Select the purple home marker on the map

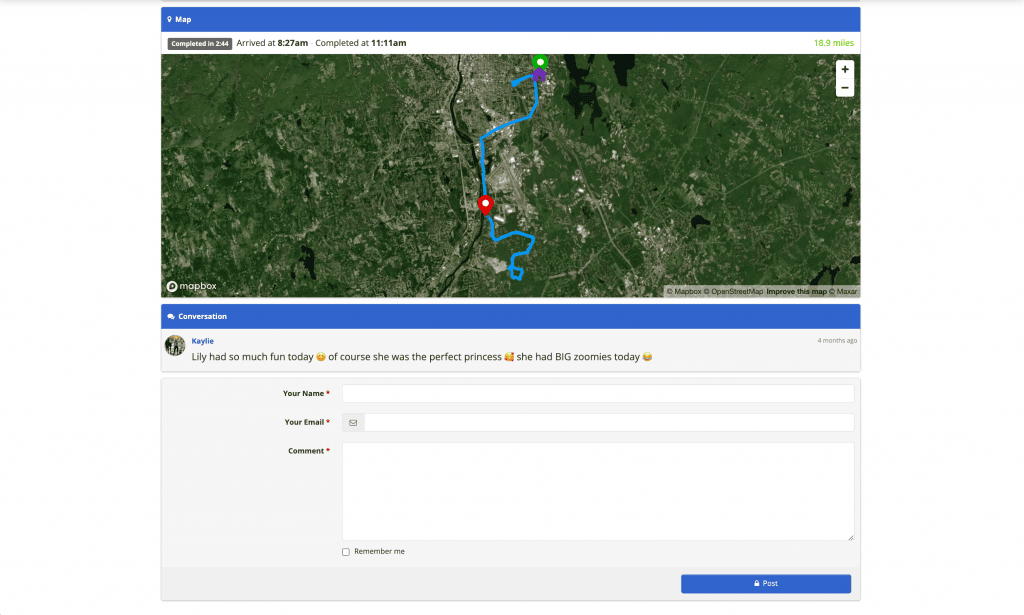(539, 75)
